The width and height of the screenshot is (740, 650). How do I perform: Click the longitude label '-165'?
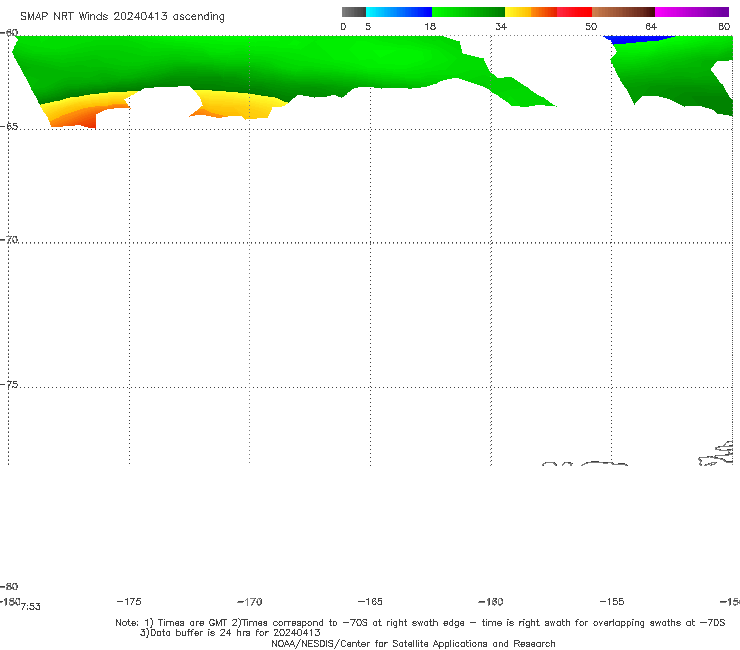pyautogui.click(x=370, y=601)
